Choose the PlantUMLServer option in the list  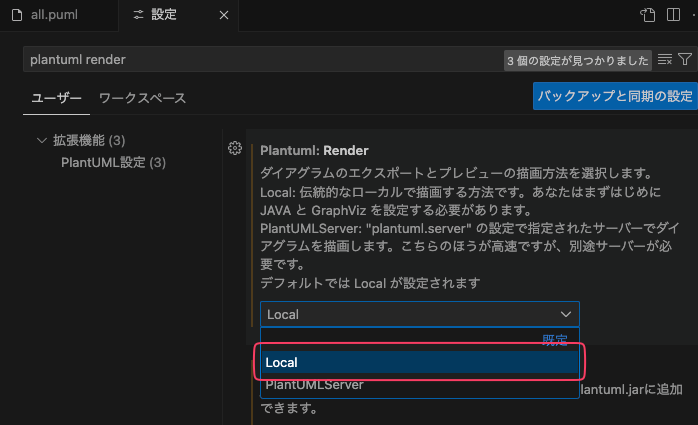419,385
